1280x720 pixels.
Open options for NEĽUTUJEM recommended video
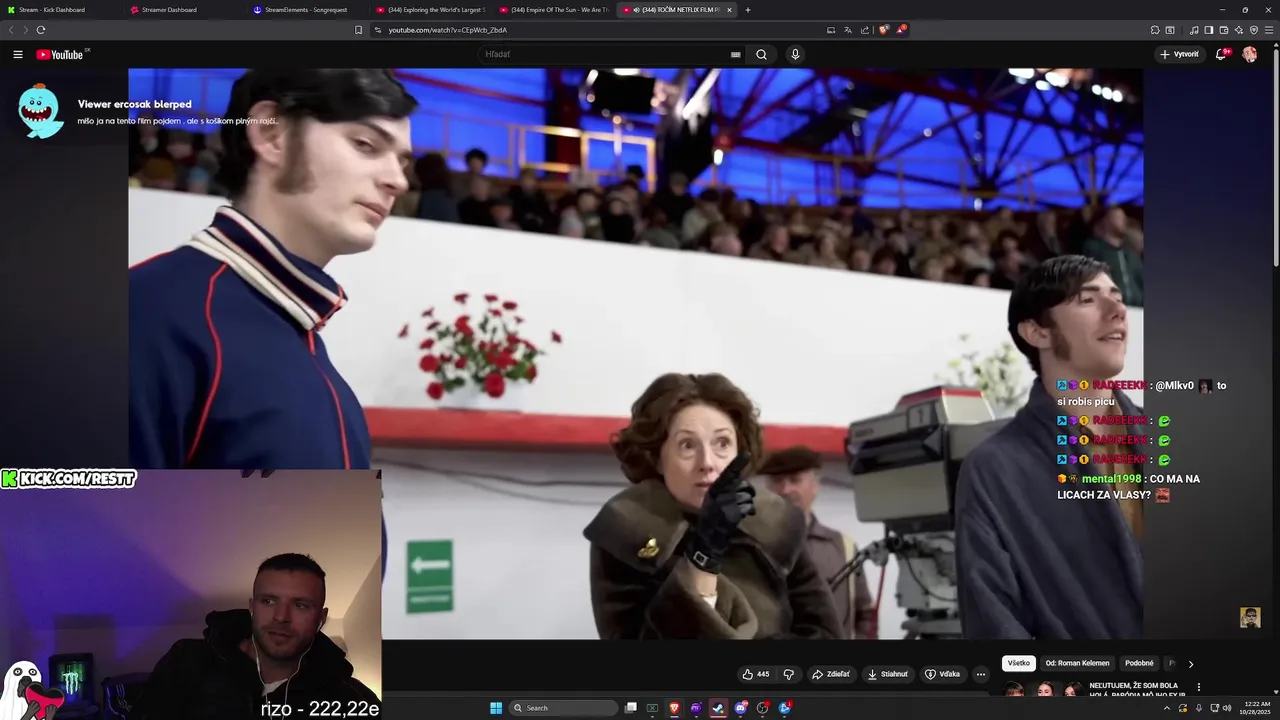click(x=1198, y=687)
